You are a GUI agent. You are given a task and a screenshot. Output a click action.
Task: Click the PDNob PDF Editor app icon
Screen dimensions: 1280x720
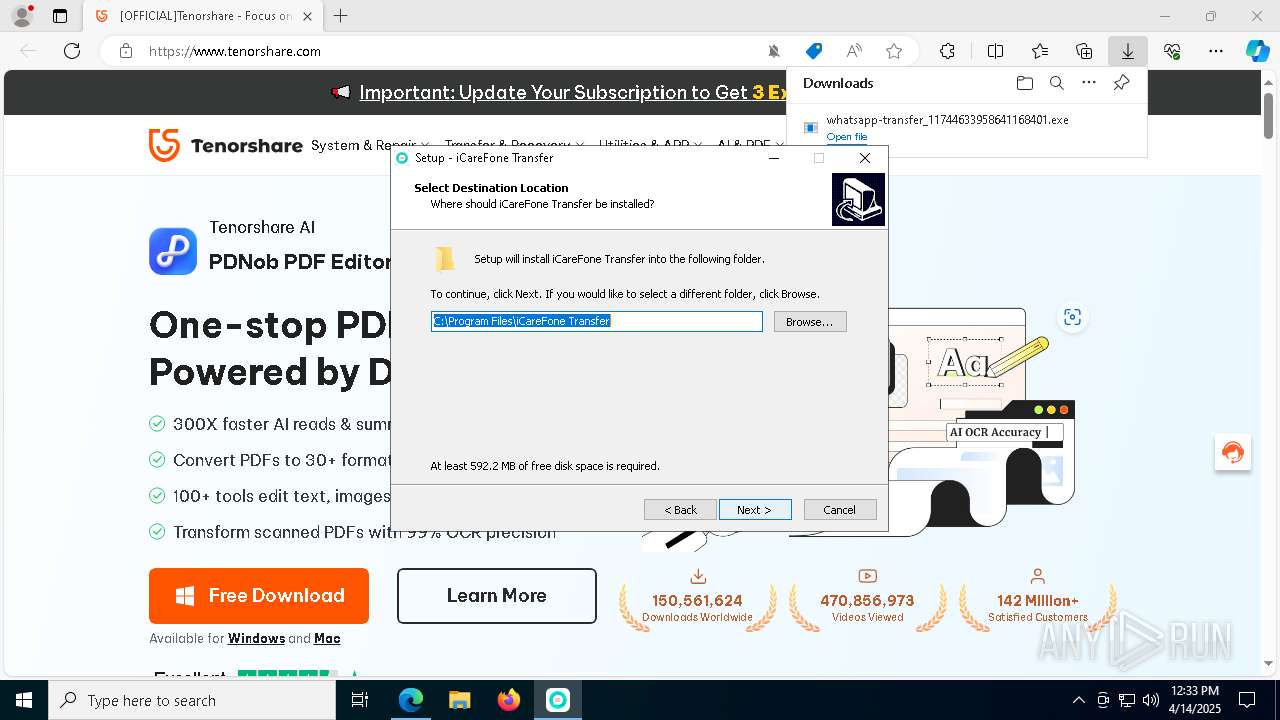173,251
